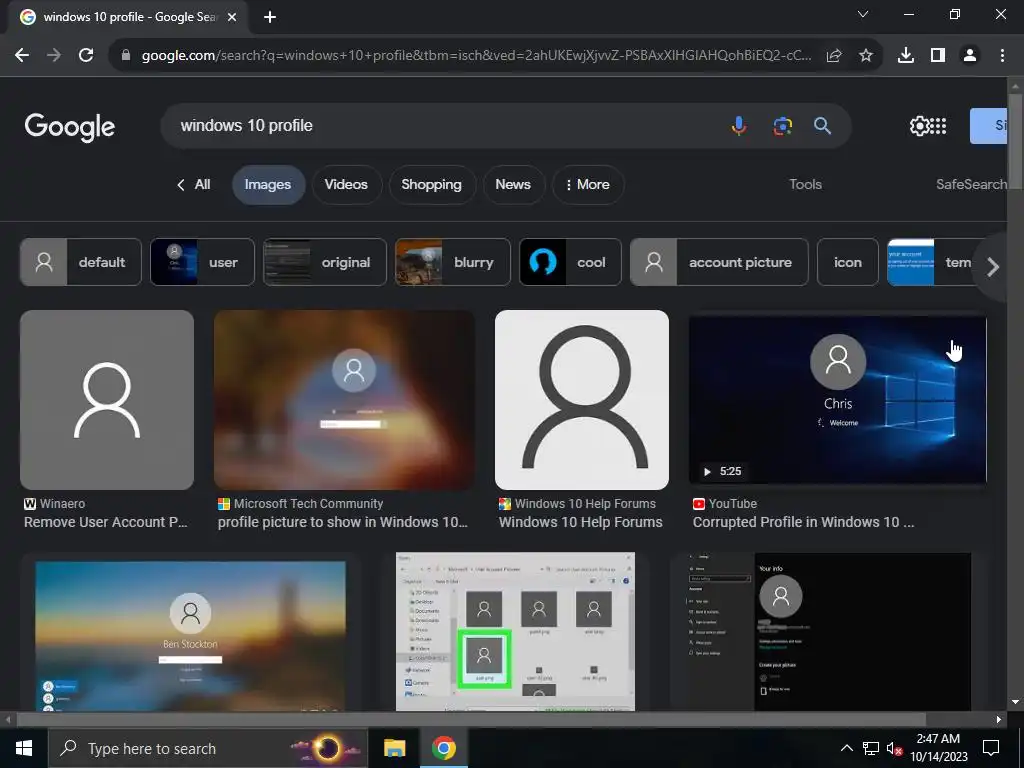Click the eclipse search highlight icon
1024x768 pixels.
point(327,748)
